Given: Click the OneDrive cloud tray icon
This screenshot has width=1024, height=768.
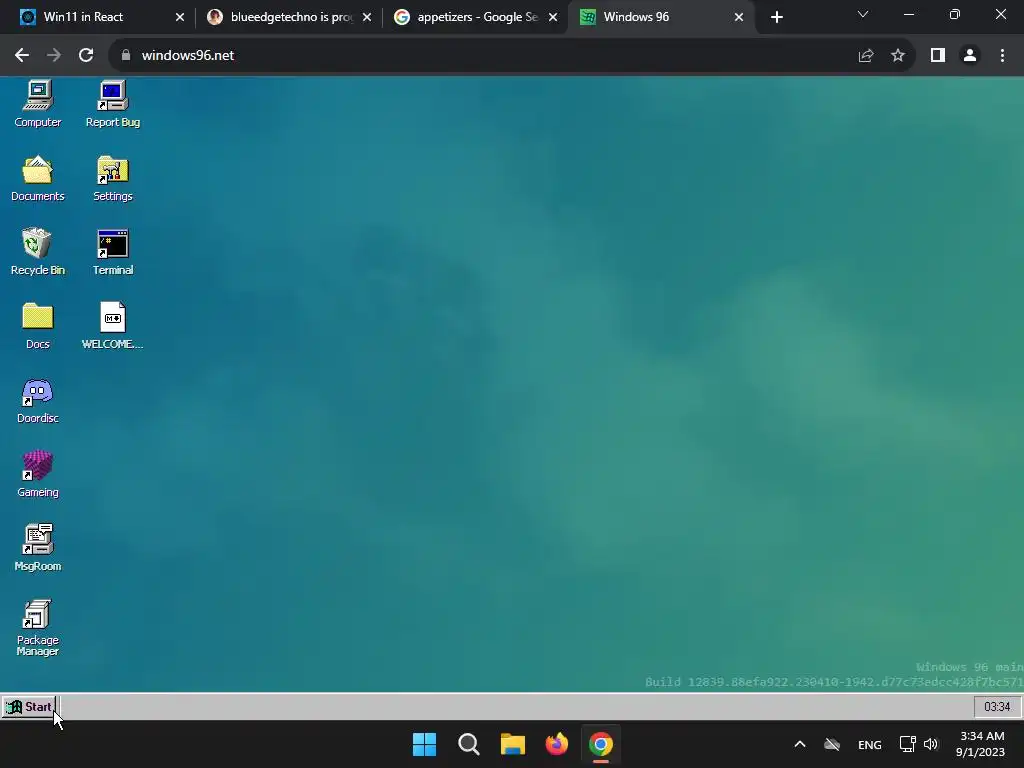Looking at the screenshot, I should click(831, 744).
